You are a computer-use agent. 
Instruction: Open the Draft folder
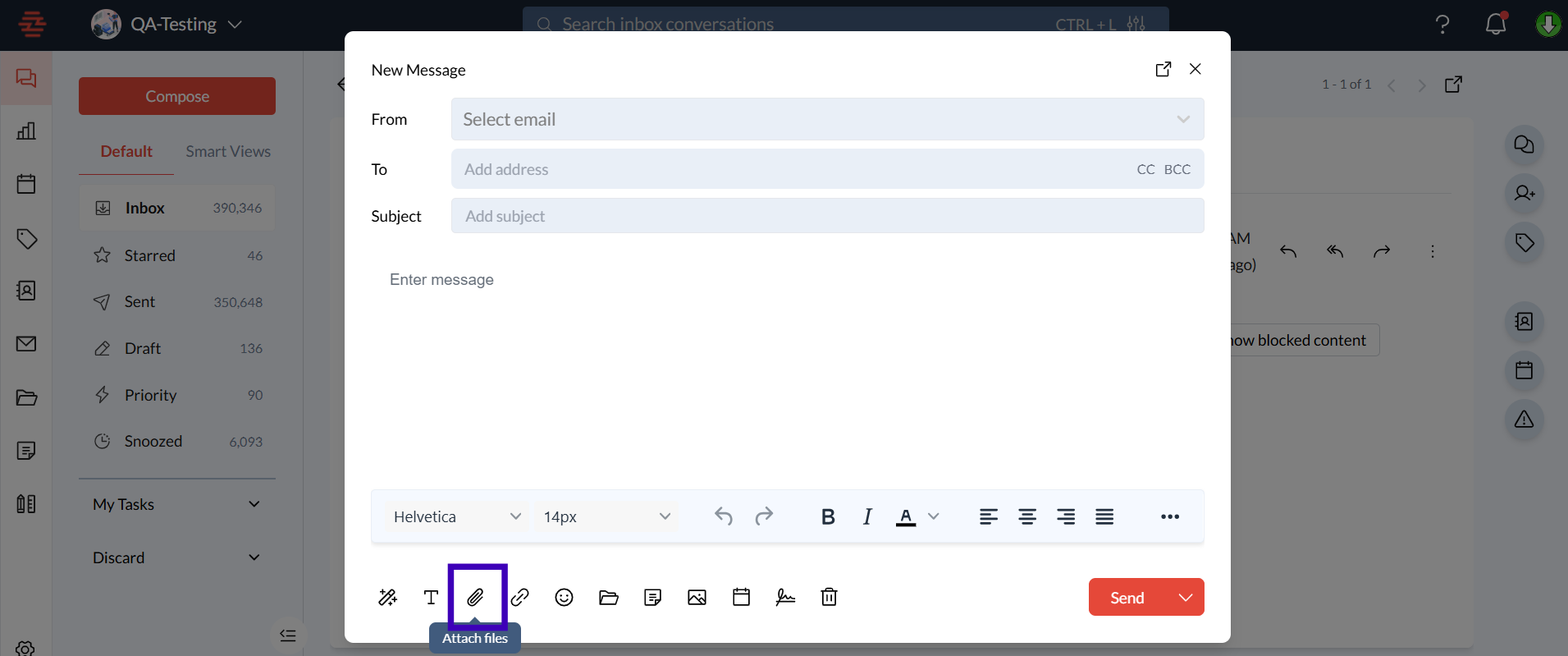click(x=177, y=348)
